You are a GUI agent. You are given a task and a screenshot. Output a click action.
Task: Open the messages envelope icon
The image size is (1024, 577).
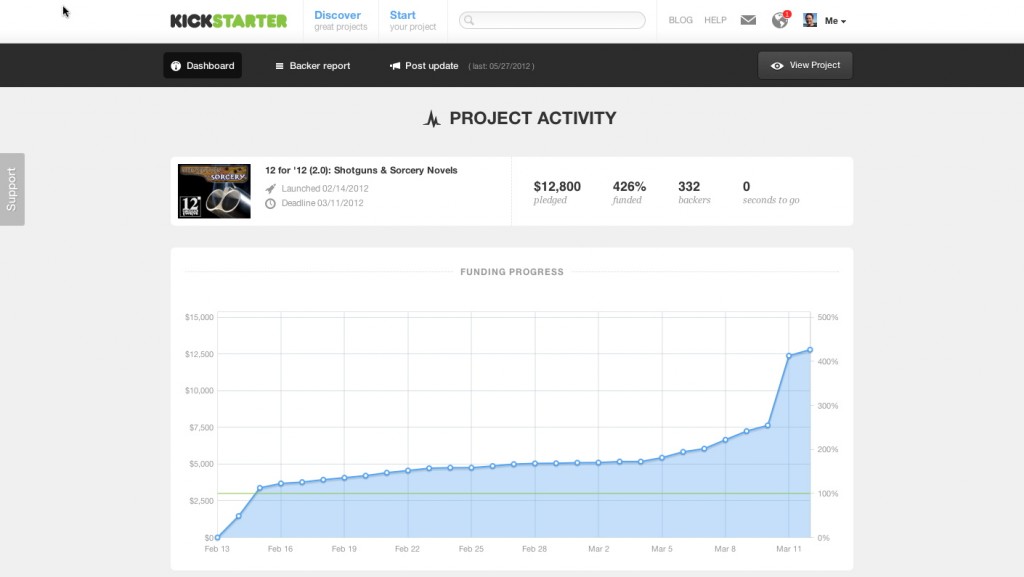pos(748,20)
